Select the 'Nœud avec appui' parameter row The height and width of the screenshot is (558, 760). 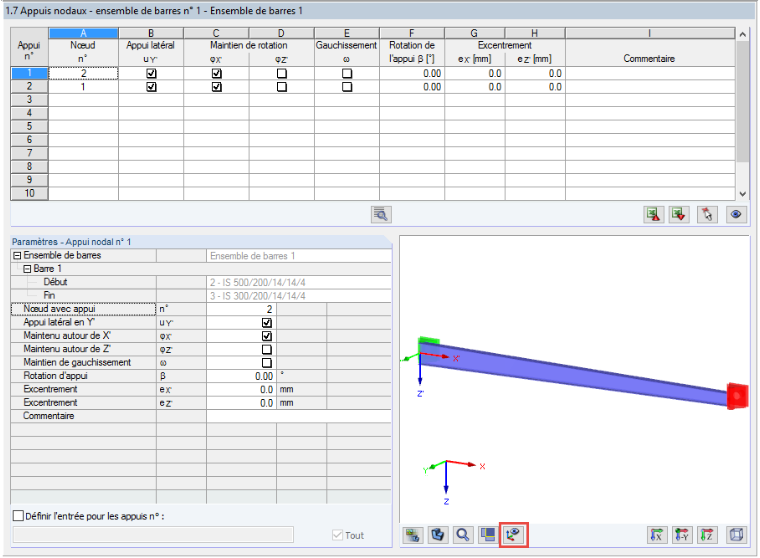coord(83,309)
